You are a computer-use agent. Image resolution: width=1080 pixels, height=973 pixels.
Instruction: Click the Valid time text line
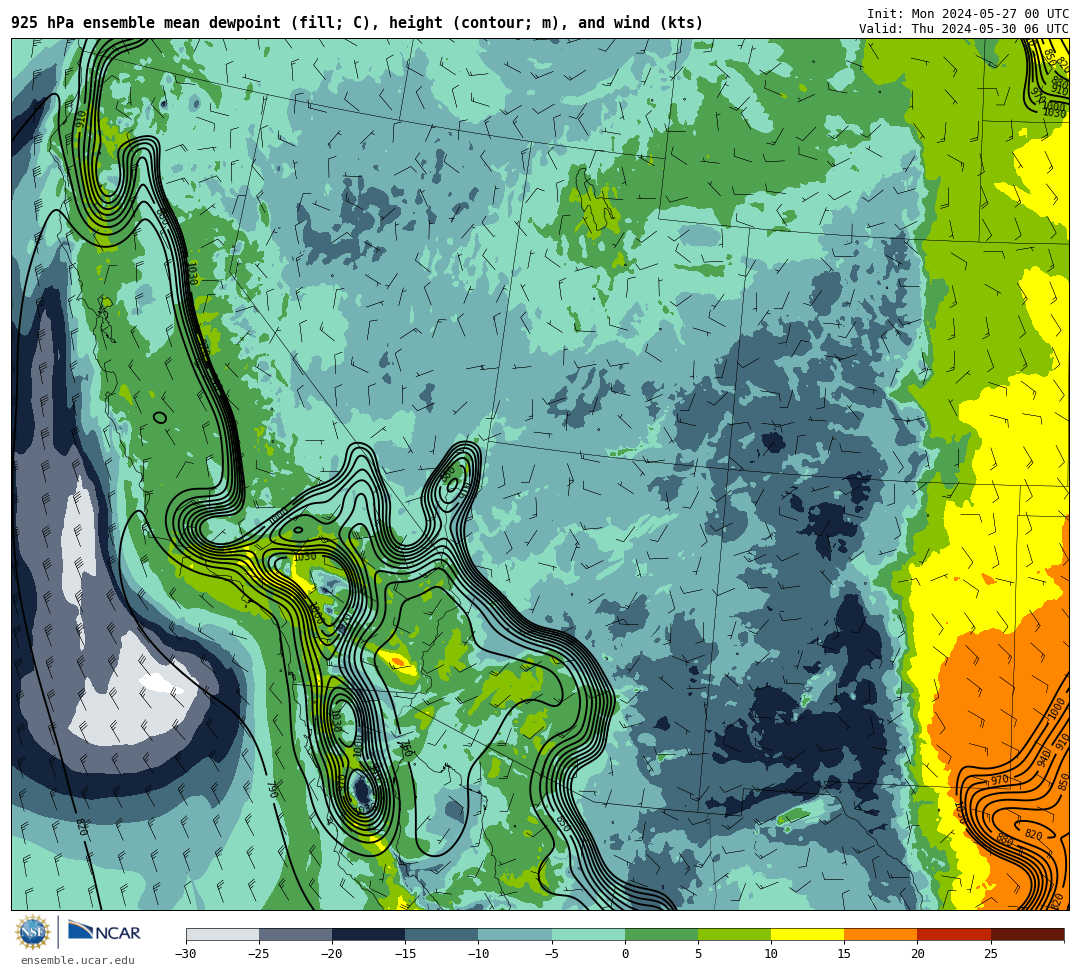click(x=964, y=28)
